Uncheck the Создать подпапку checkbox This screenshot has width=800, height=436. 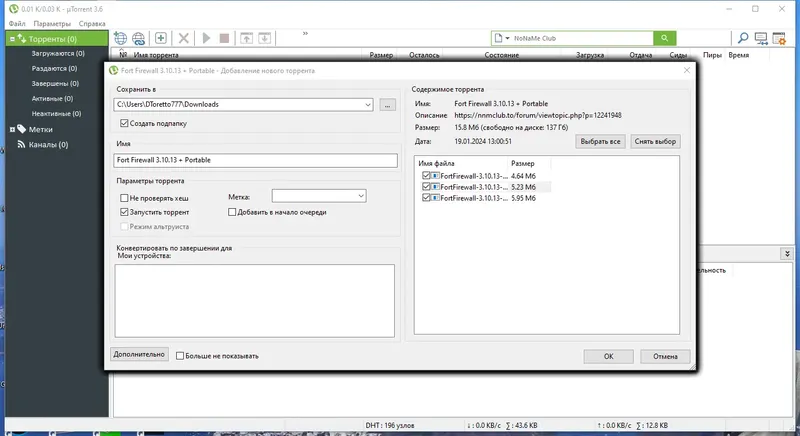click(x=124, y=123)
